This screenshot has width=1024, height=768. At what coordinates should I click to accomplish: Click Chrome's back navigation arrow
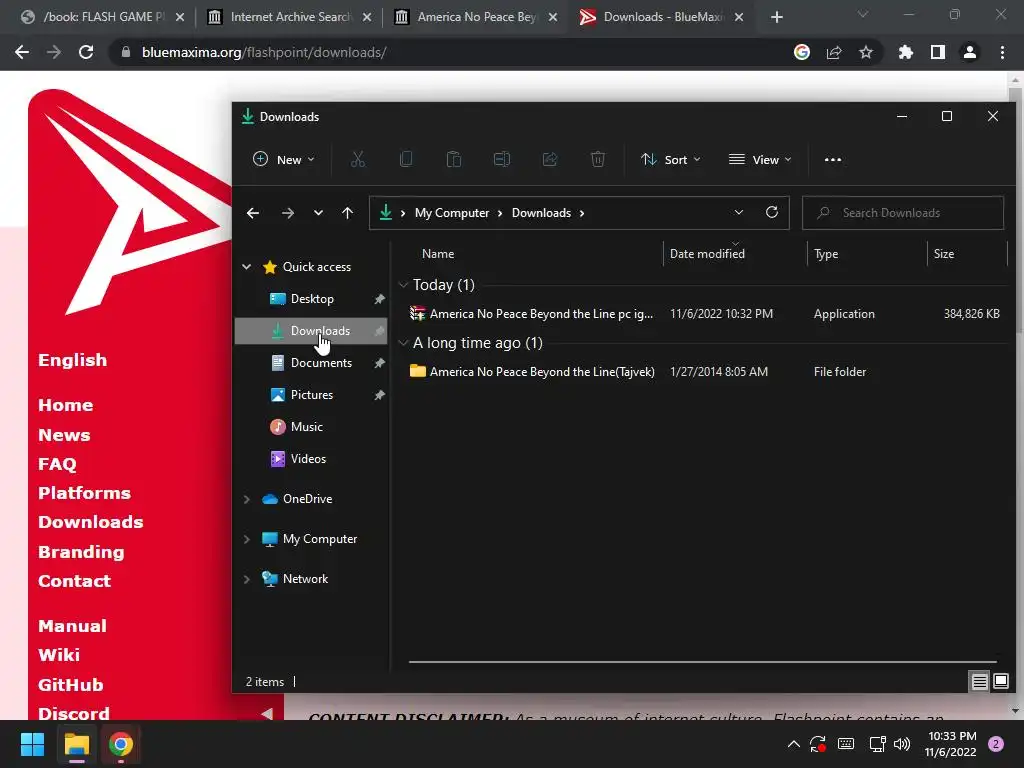pyautogui.click(x=22, y=52)
